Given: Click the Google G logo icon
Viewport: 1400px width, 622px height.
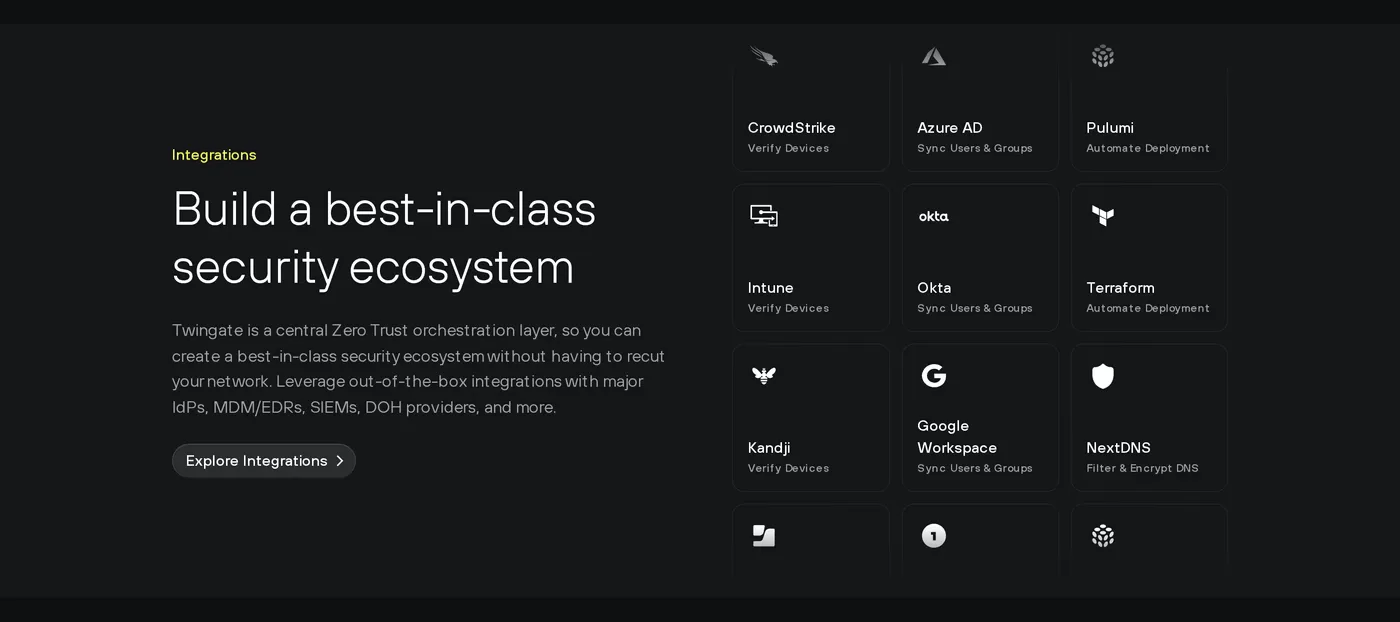Looking at the screenshot, I should (934, 376).
